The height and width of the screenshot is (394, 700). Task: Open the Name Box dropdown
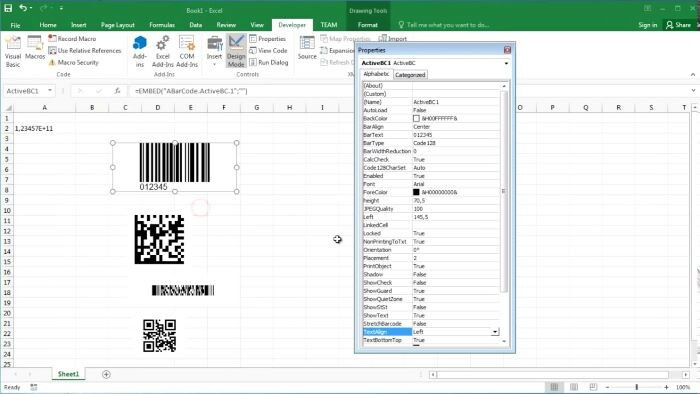(x=50, y=91)
